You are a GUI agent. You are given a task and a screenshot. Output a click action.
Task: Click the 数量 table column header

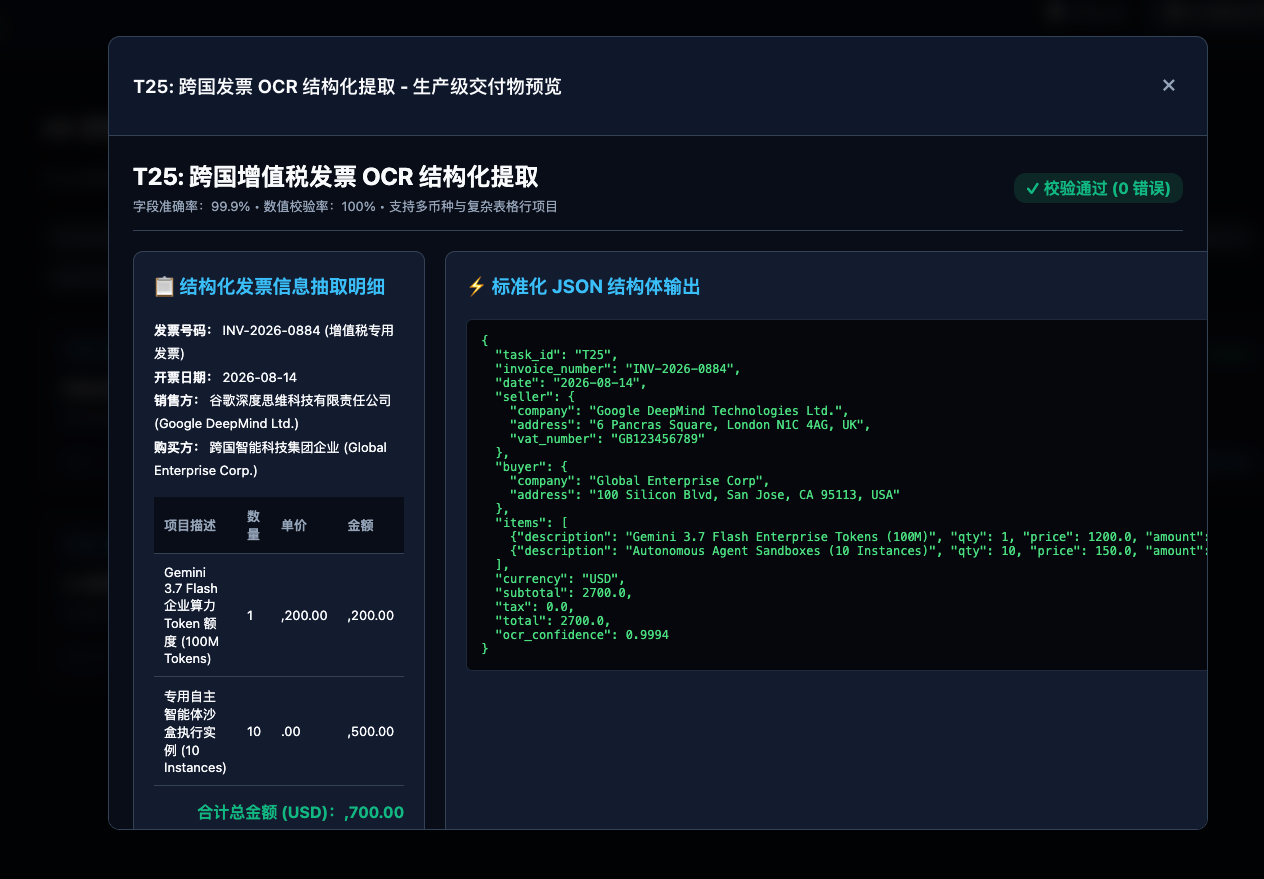pyautogui.click(x=254, y=525)
